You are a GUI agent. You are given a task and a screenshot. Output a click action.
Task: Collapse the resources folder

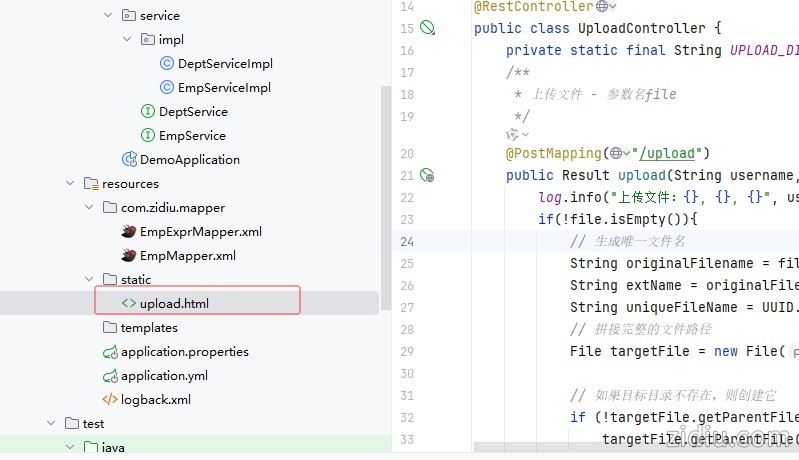pyautogui.click(x=70, y=184)
